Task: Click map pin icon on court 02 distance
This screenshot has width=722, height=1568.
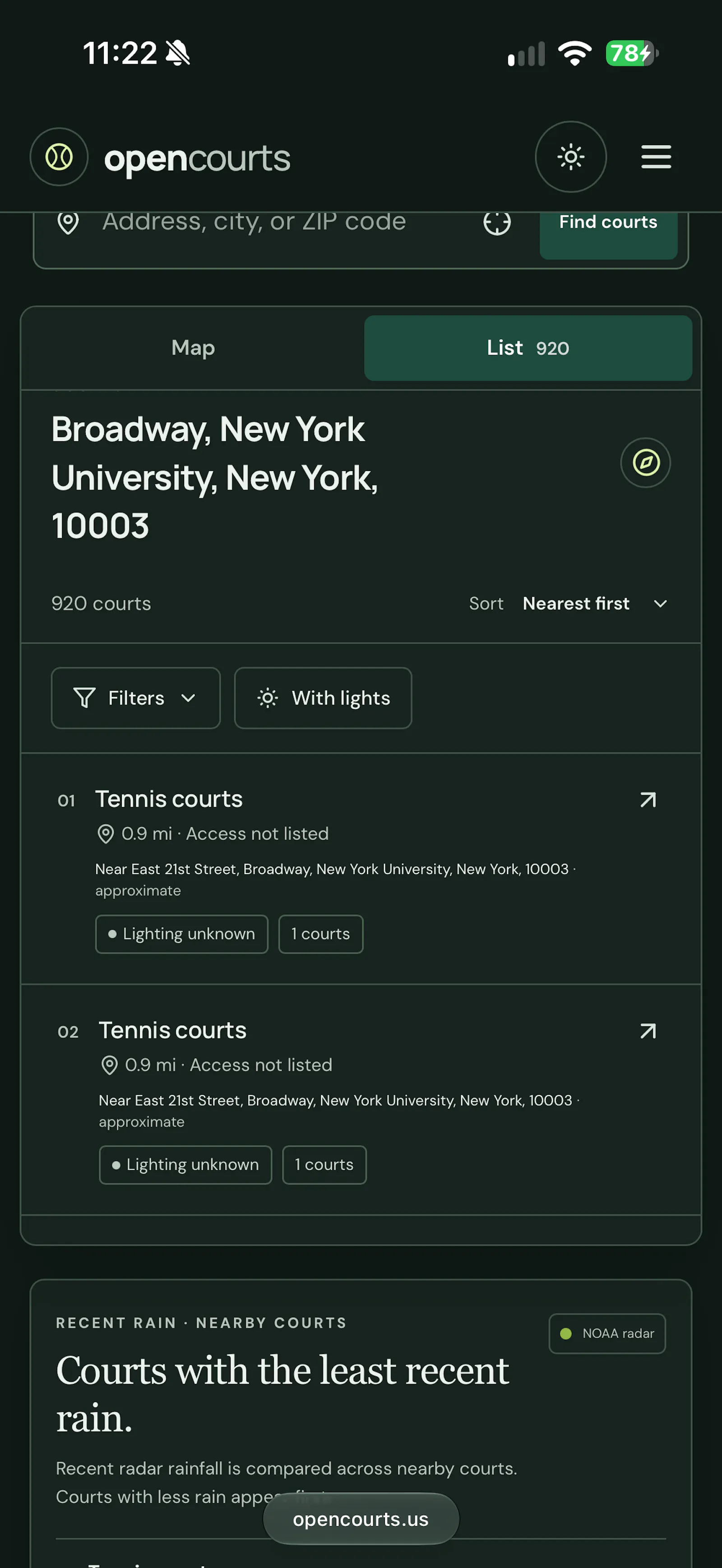Action: click(x=109, y=1065)
